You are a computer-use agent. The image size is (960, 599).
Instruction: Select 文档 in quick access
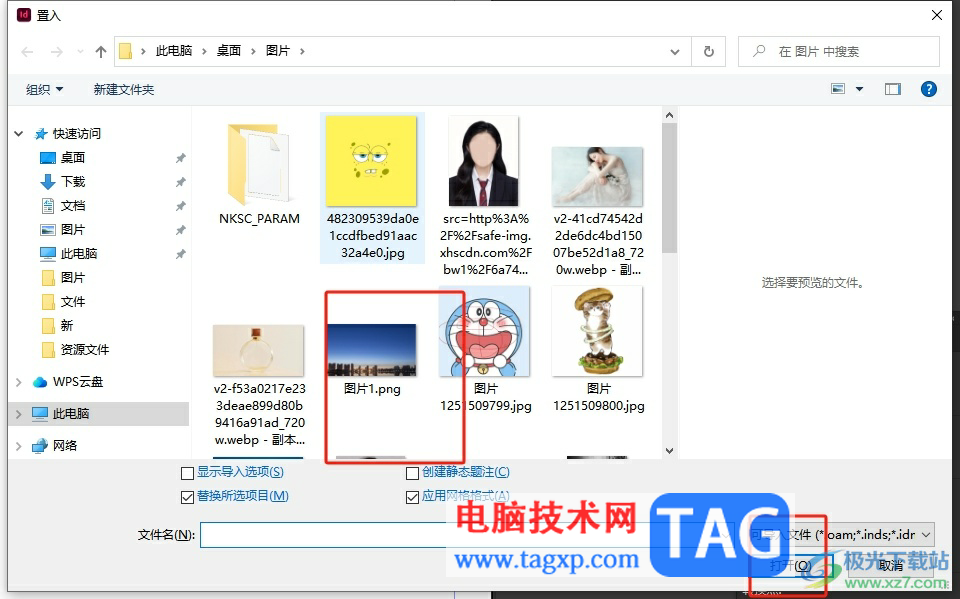point(72,205)
